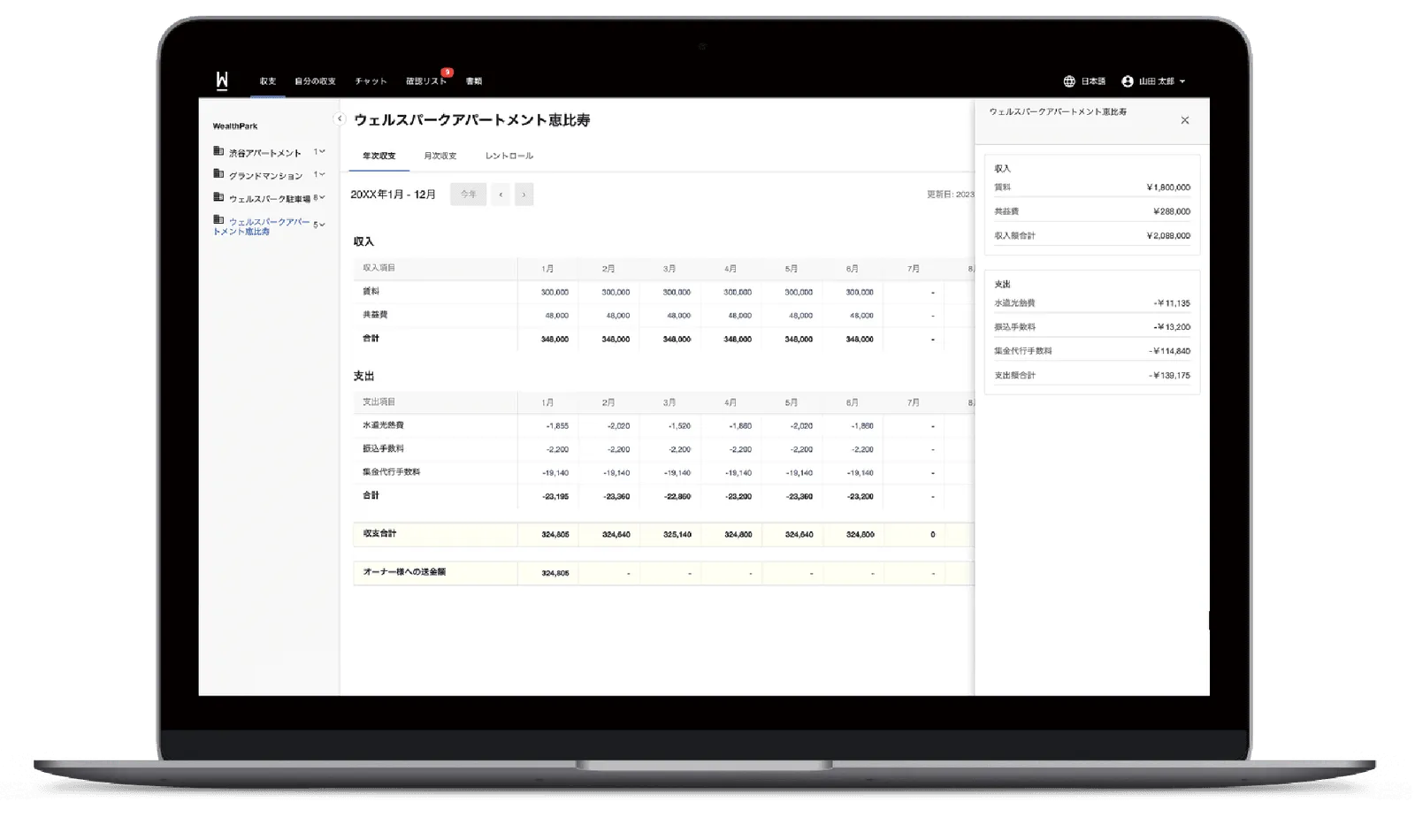Screen dimensions: 1415x840
Task: Open the 自分の収支 menu item
Action: tap(316, 81)
